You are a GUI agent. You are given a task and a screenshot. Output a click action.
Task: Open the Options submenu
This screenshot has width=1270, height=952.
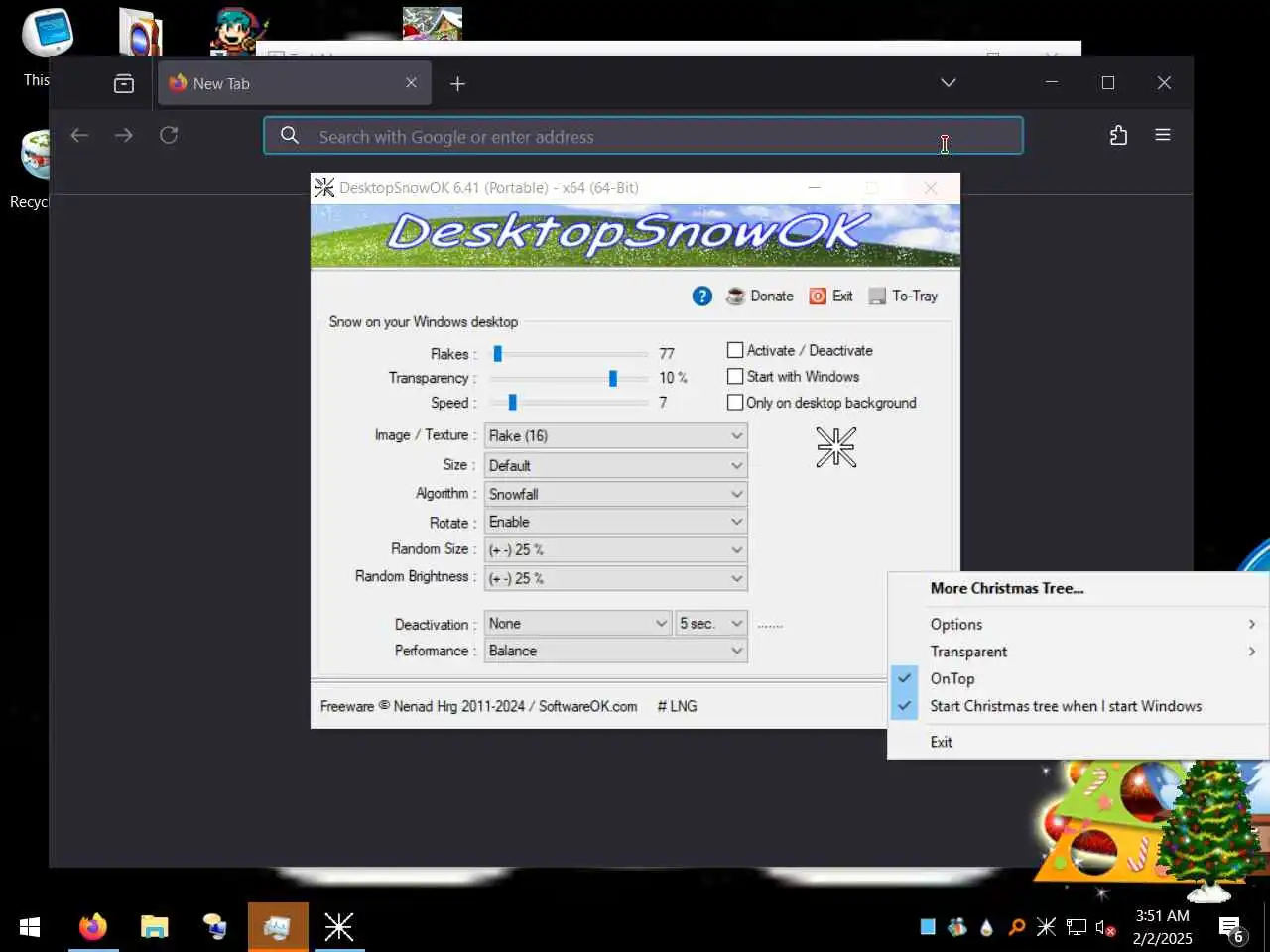coord(1079,624)
